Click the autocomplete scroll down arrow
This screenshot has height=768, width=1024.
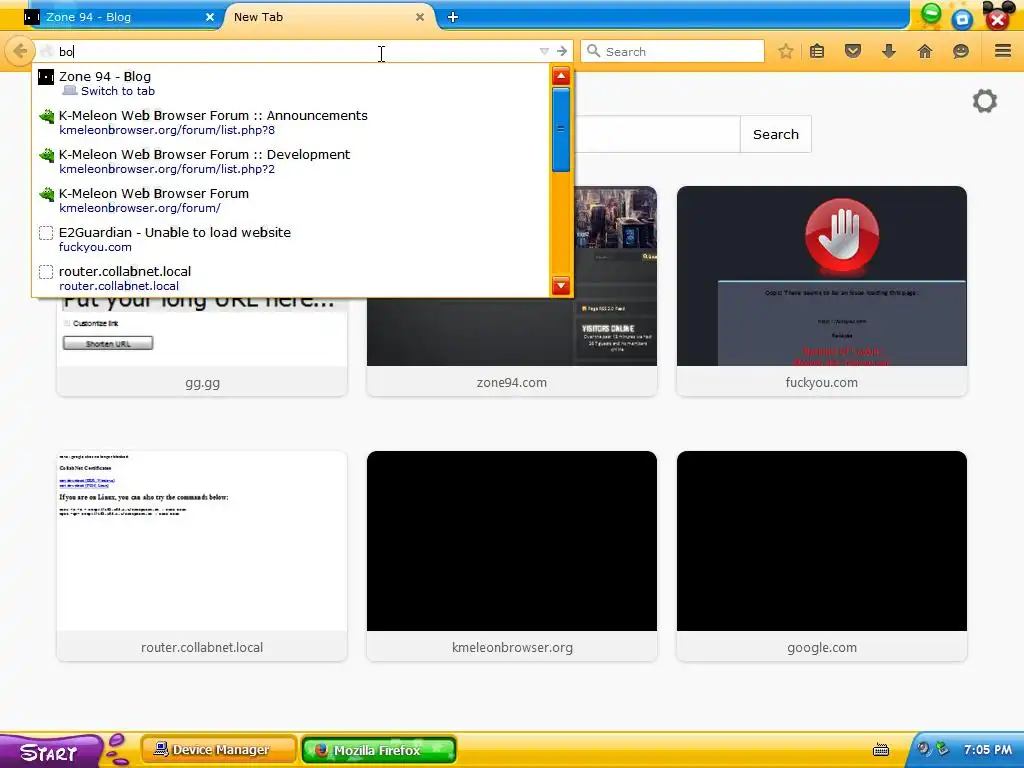560,285
